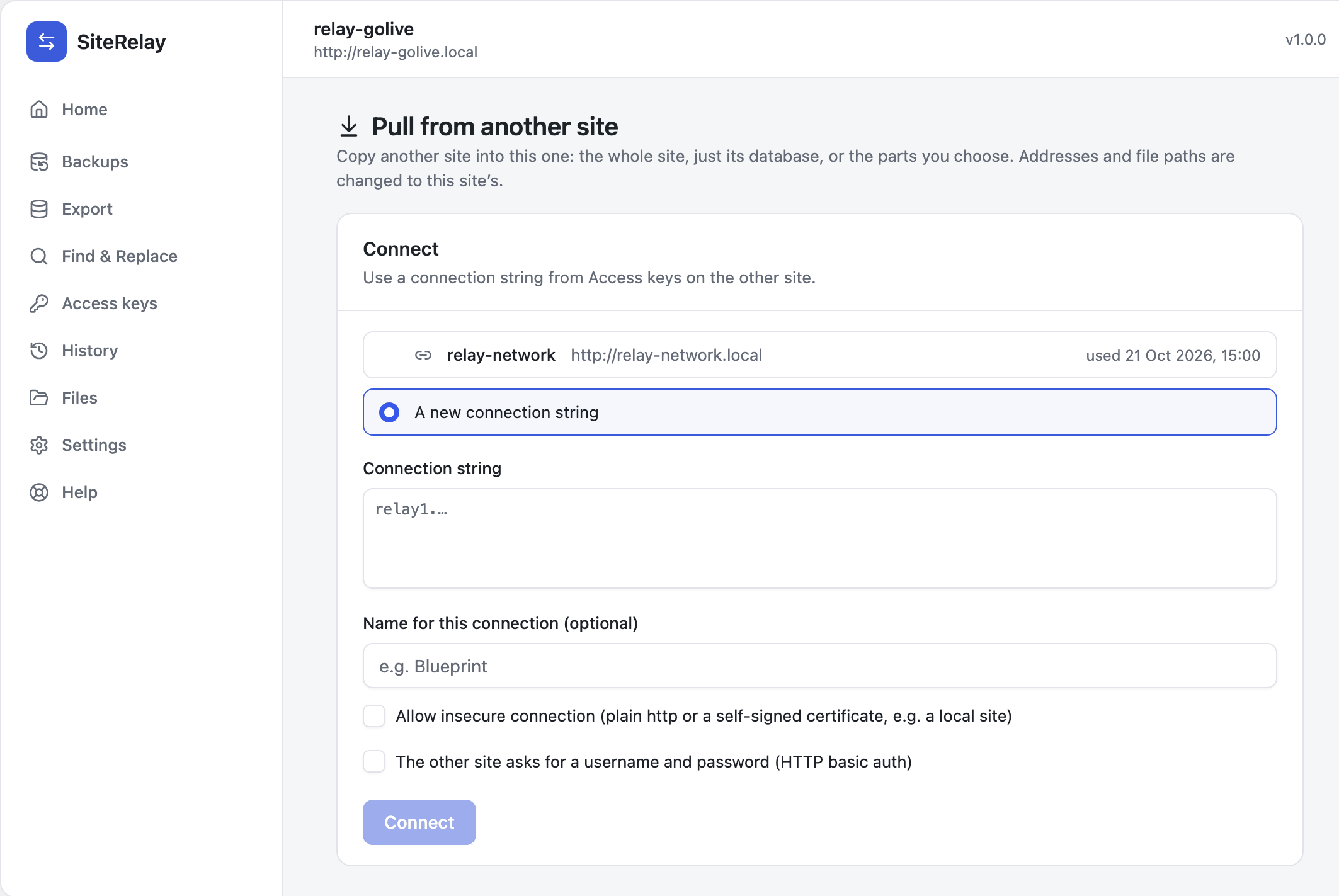Enable Allow insecure connection checkbox
The image size is (1339, 896).
tap(374, 716)
